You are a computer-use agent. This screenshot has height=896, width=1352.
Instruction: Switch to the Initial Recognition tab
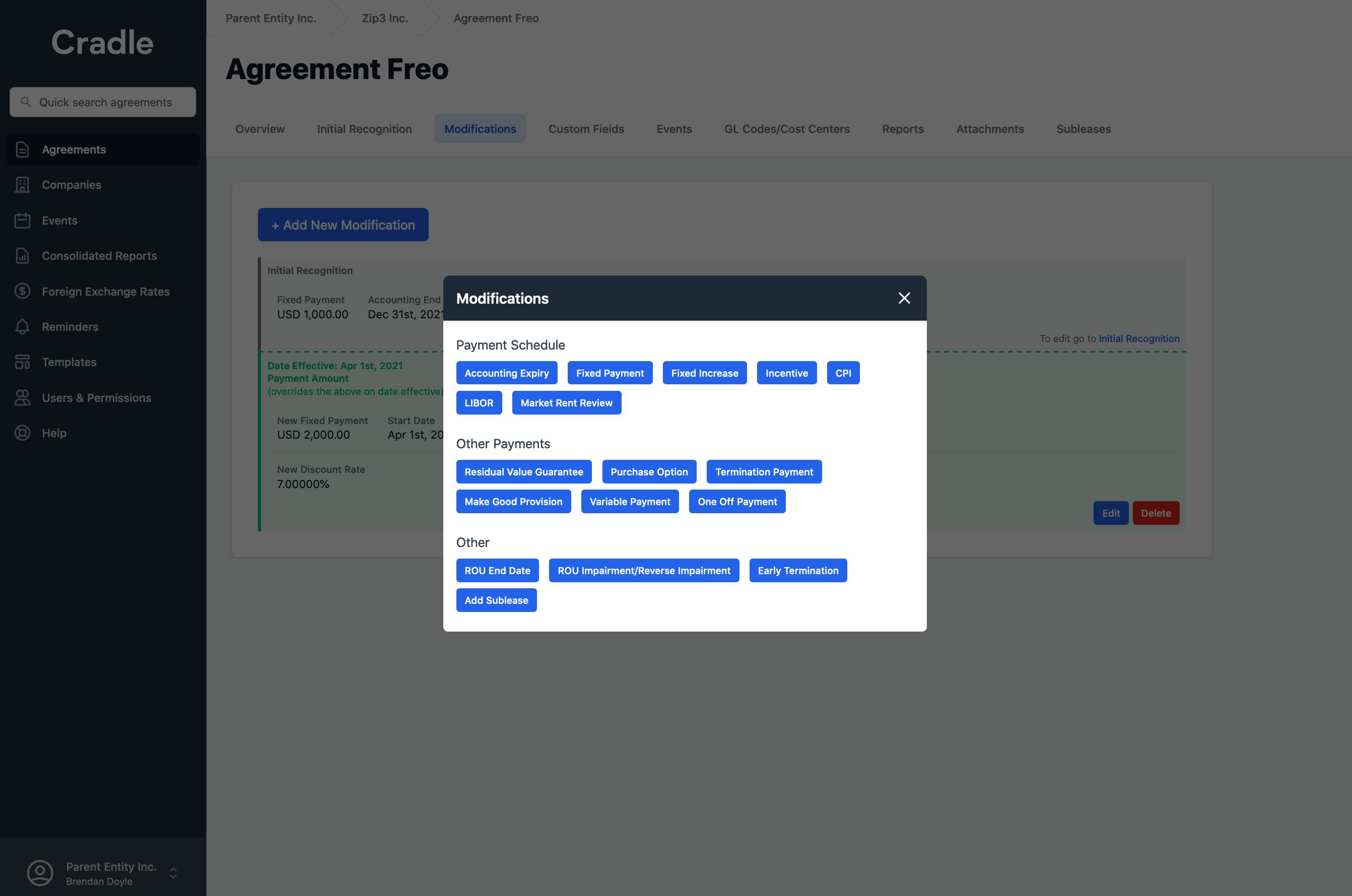(x=364, y=128)
